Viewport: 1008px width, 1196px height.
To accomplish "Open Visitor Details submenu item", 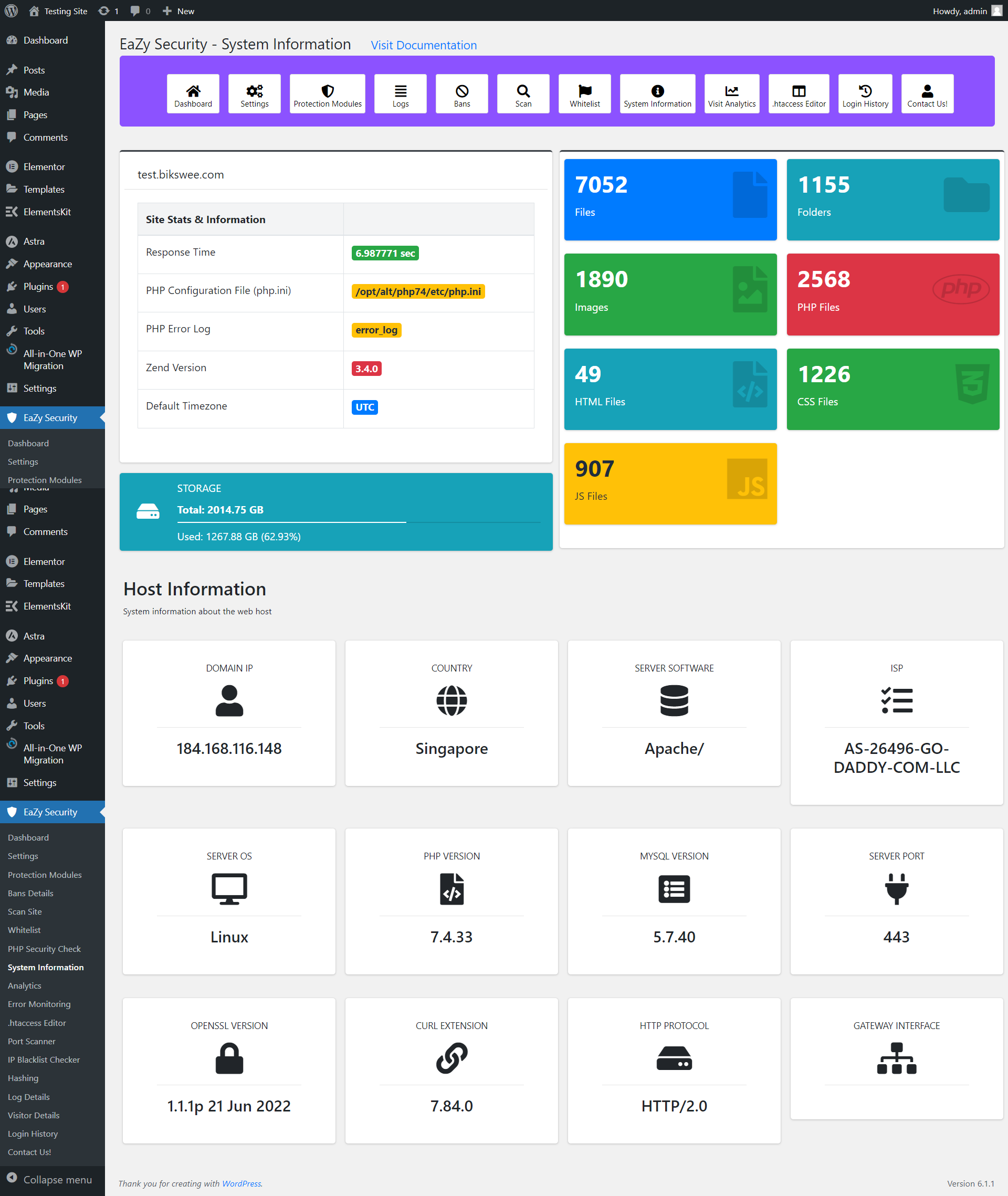I will pos(33,1115).
